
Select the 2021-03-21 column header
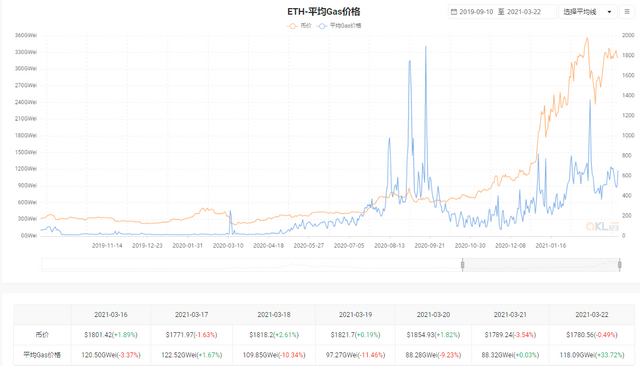pyautogui.click(x=510, y=315)
